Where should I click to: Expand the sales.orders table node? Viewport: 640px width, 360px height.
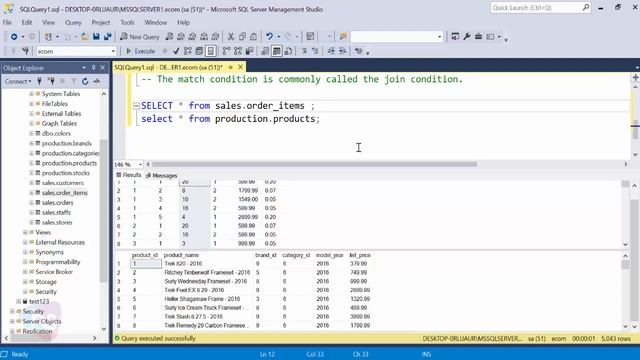pyautogui.click(x=31, y=202)
